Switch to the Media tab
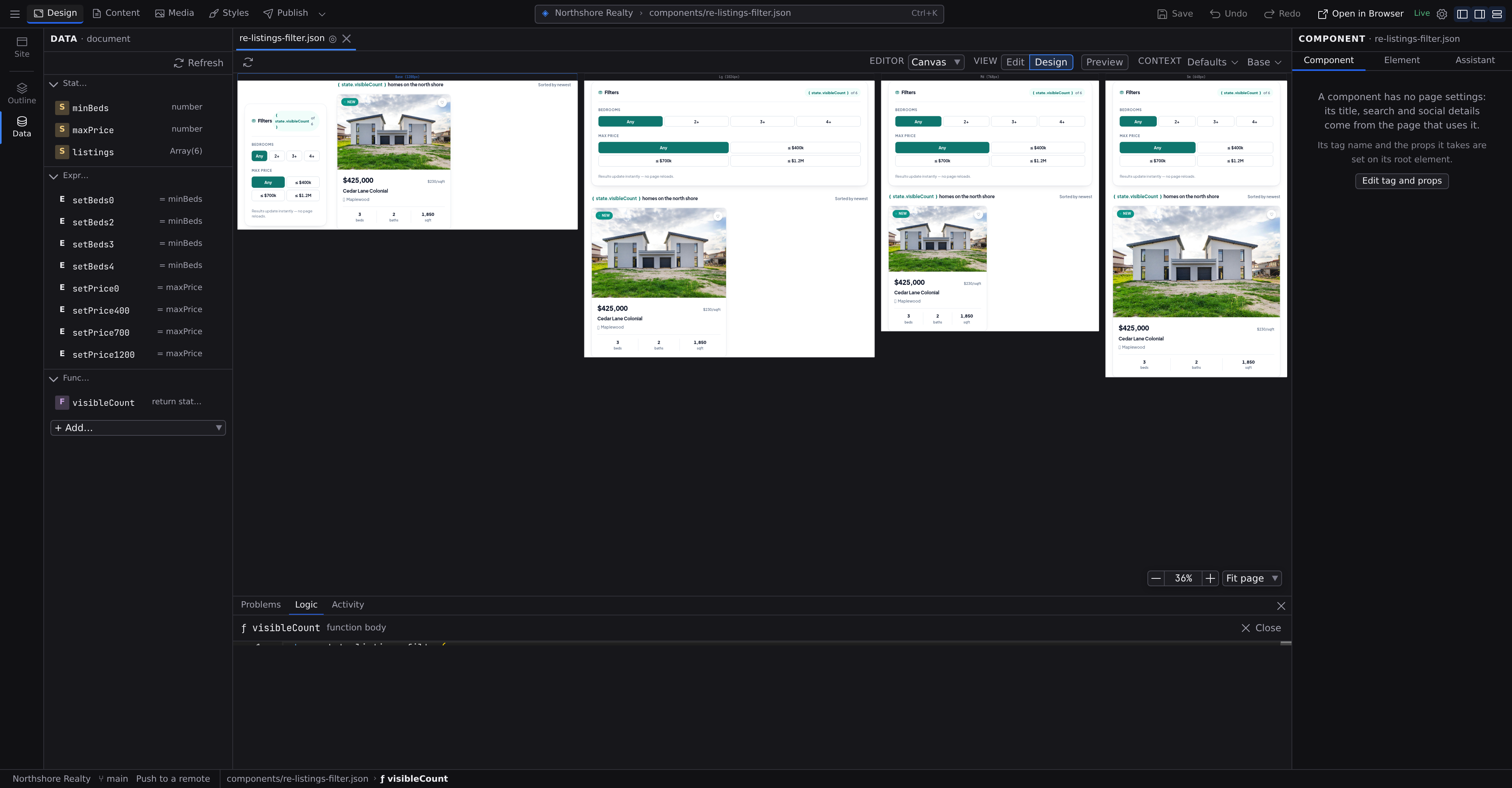1512x788 pixels. point(174,13)
